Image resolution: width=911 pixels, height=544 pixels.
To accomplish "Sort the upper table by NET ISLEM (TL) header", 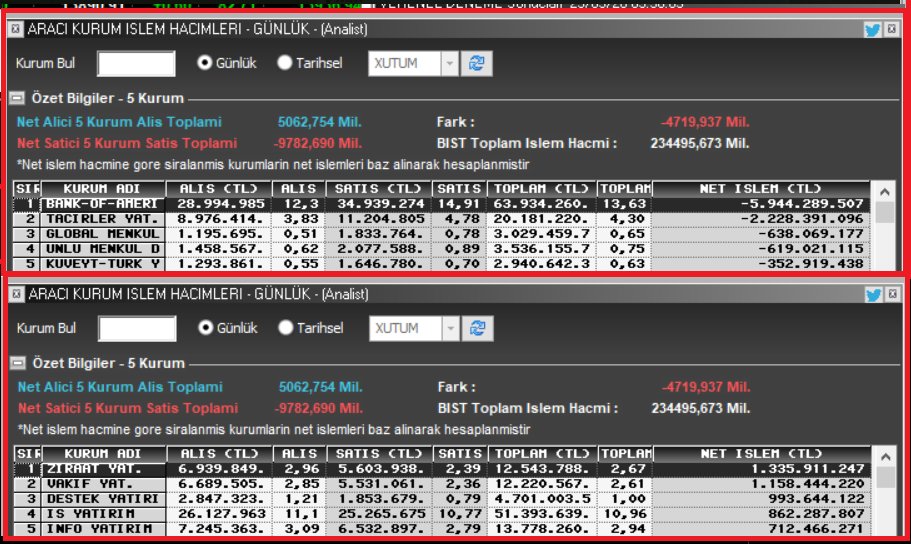I will (x=761, y=189).
